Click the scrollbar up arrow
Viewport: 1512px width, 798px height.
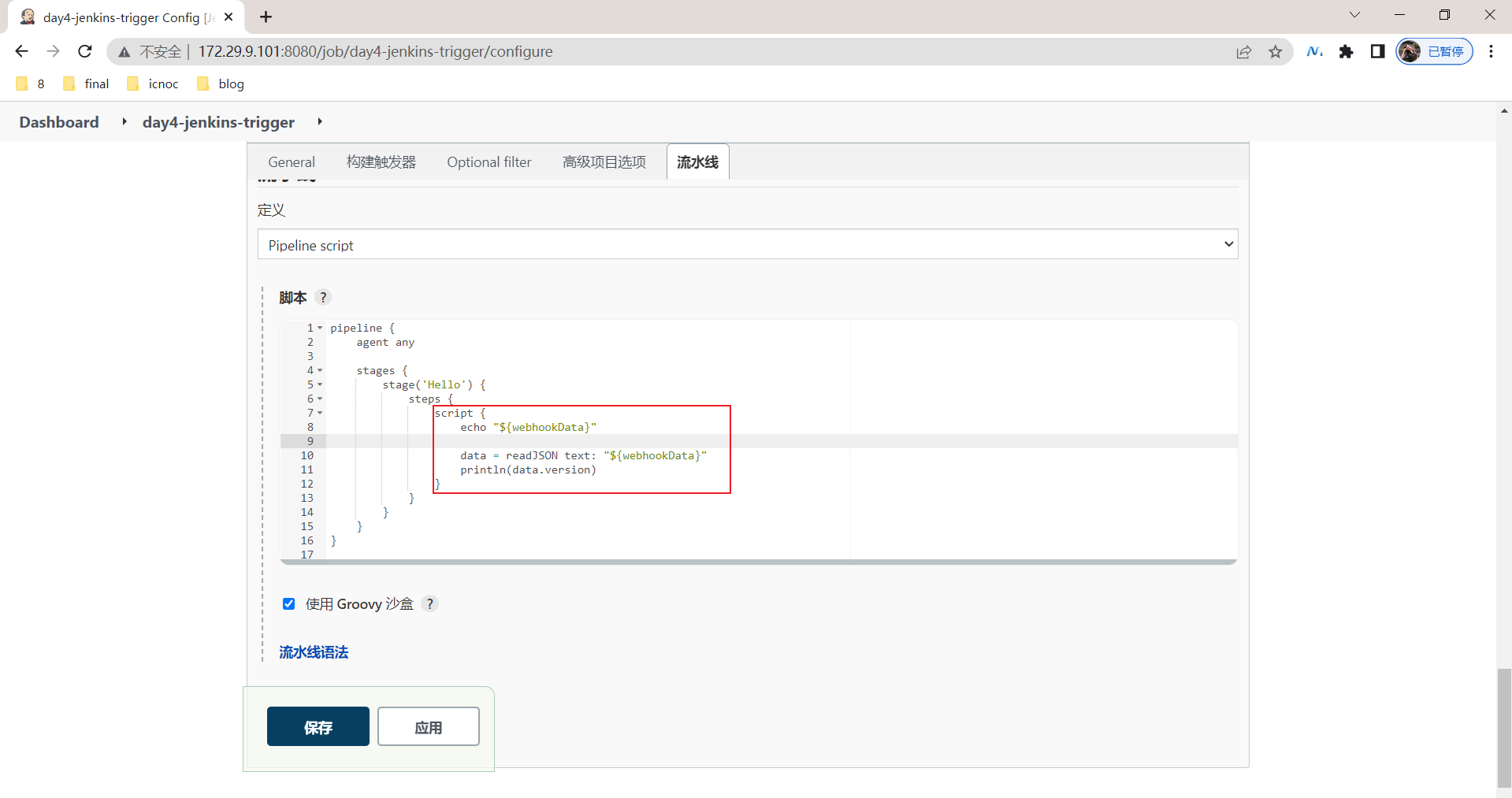tap(1504, 110)
